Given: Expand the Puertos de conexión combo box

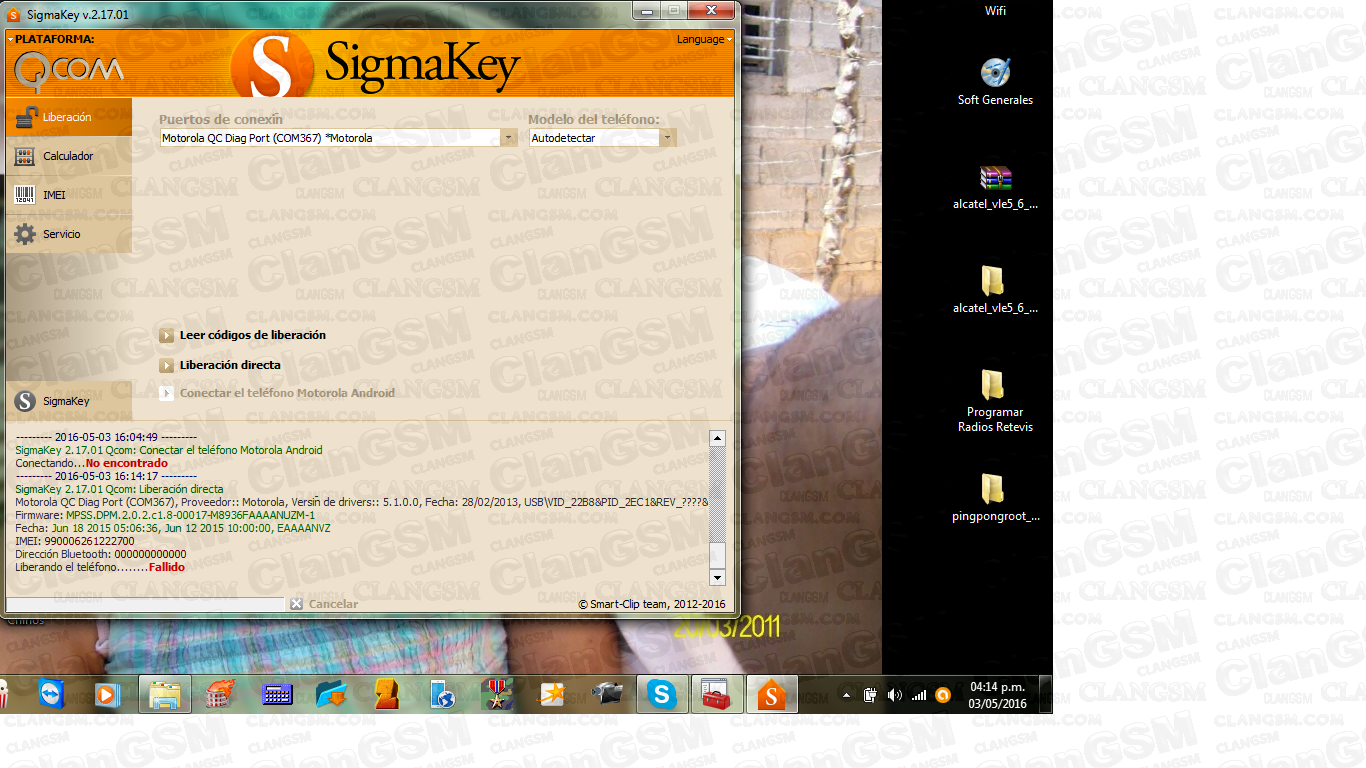Looking at the screenshot, I should [x=508, y=138].
